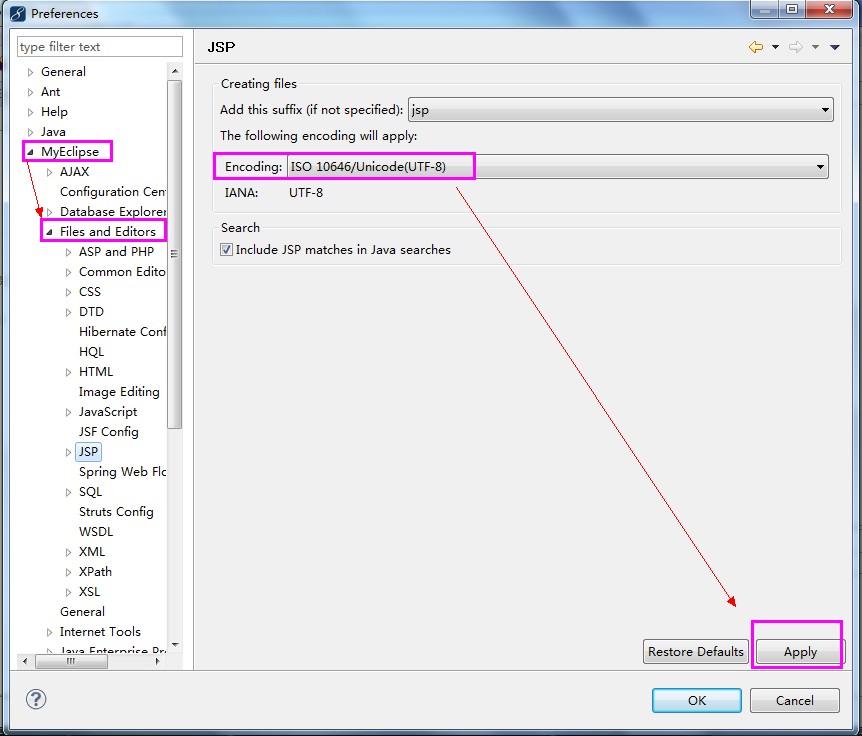This screenshot has height=736, width=862.
Task: Open the preferences view menu triangle
Action: [x=835, y=47]
